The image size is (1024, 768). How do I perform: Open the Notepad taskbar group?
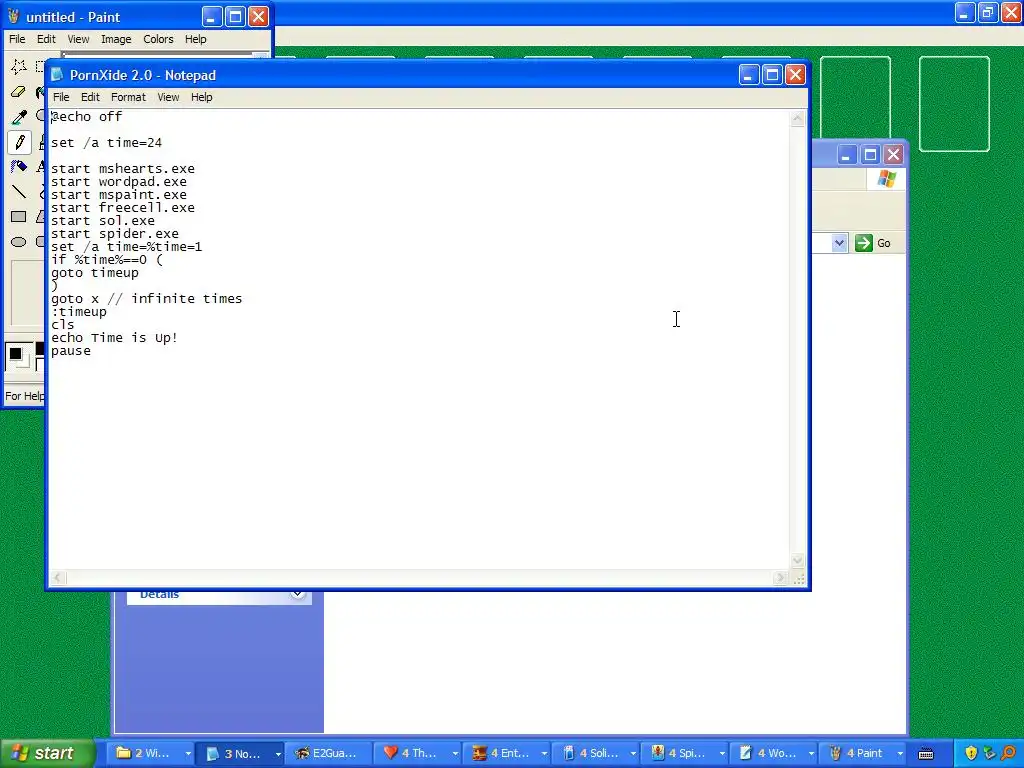(242, 754)
